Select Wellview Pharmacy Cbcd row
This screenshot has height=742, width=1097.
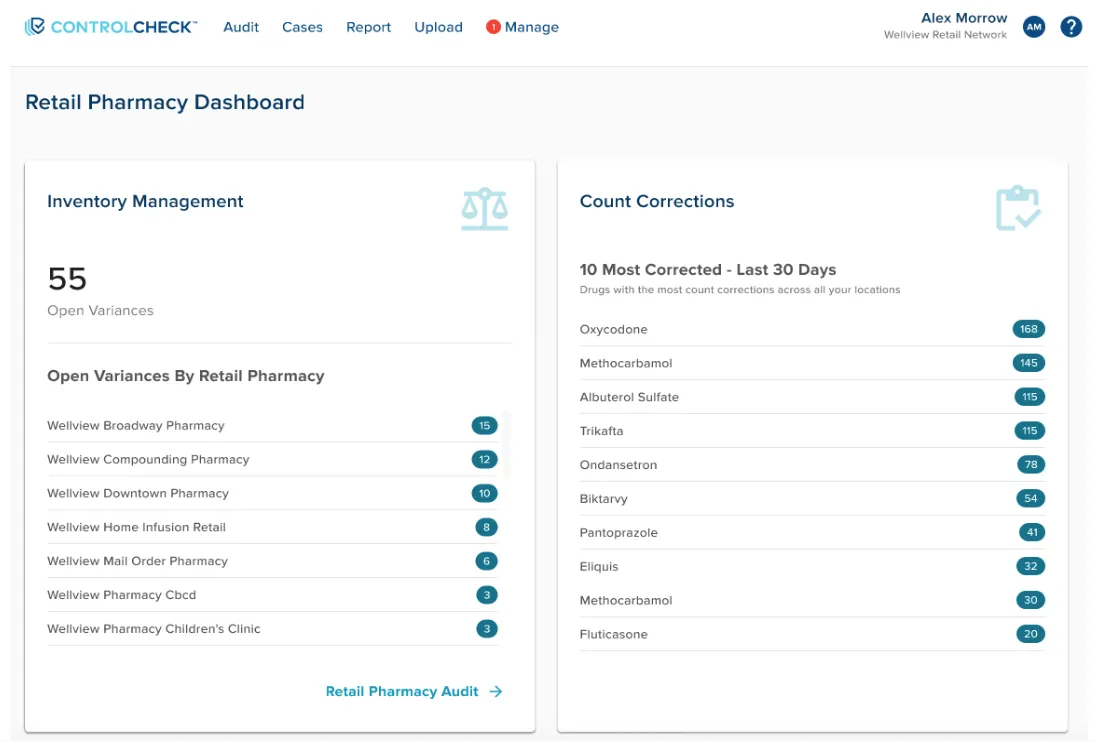tap(272, 595)
